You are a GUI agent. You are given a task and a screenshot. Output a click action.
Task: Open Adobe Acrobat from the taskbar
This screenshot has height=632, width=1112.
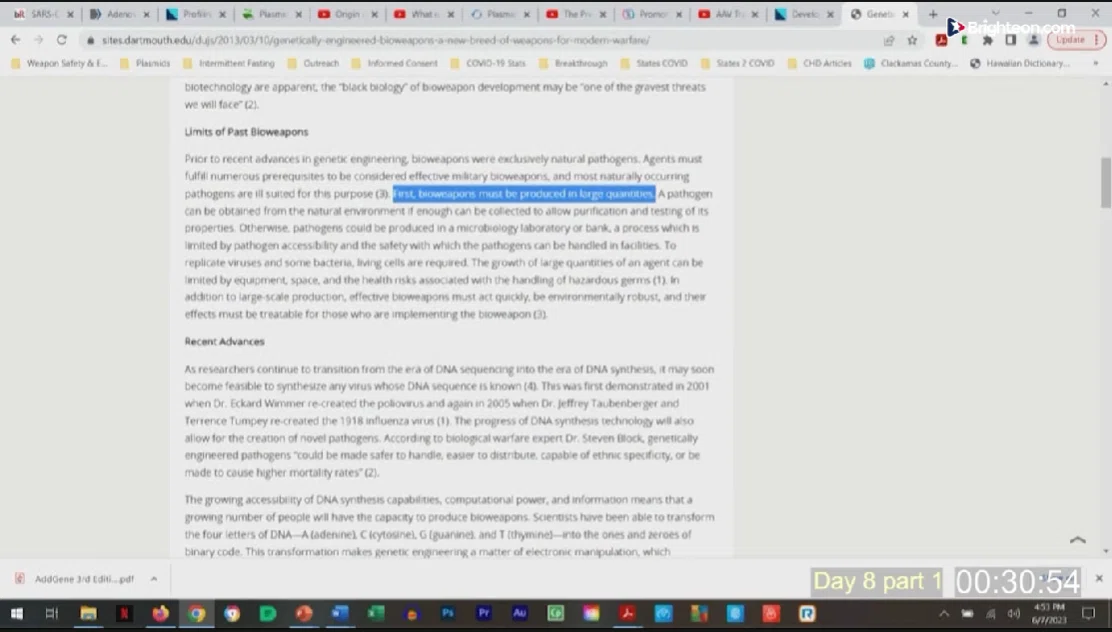[627, 614]
